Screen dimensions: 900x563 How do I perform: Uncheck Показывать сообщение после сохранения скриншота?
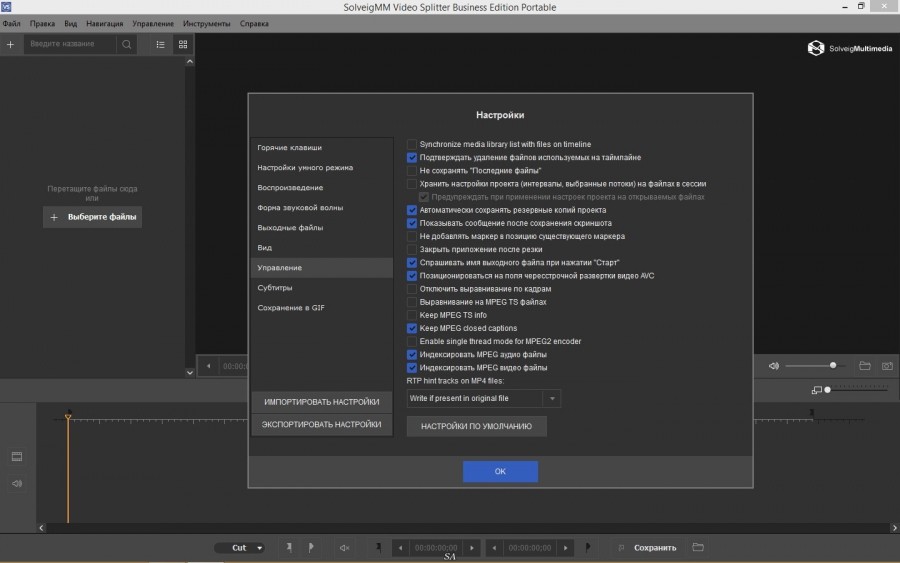[x=412, y=223]
